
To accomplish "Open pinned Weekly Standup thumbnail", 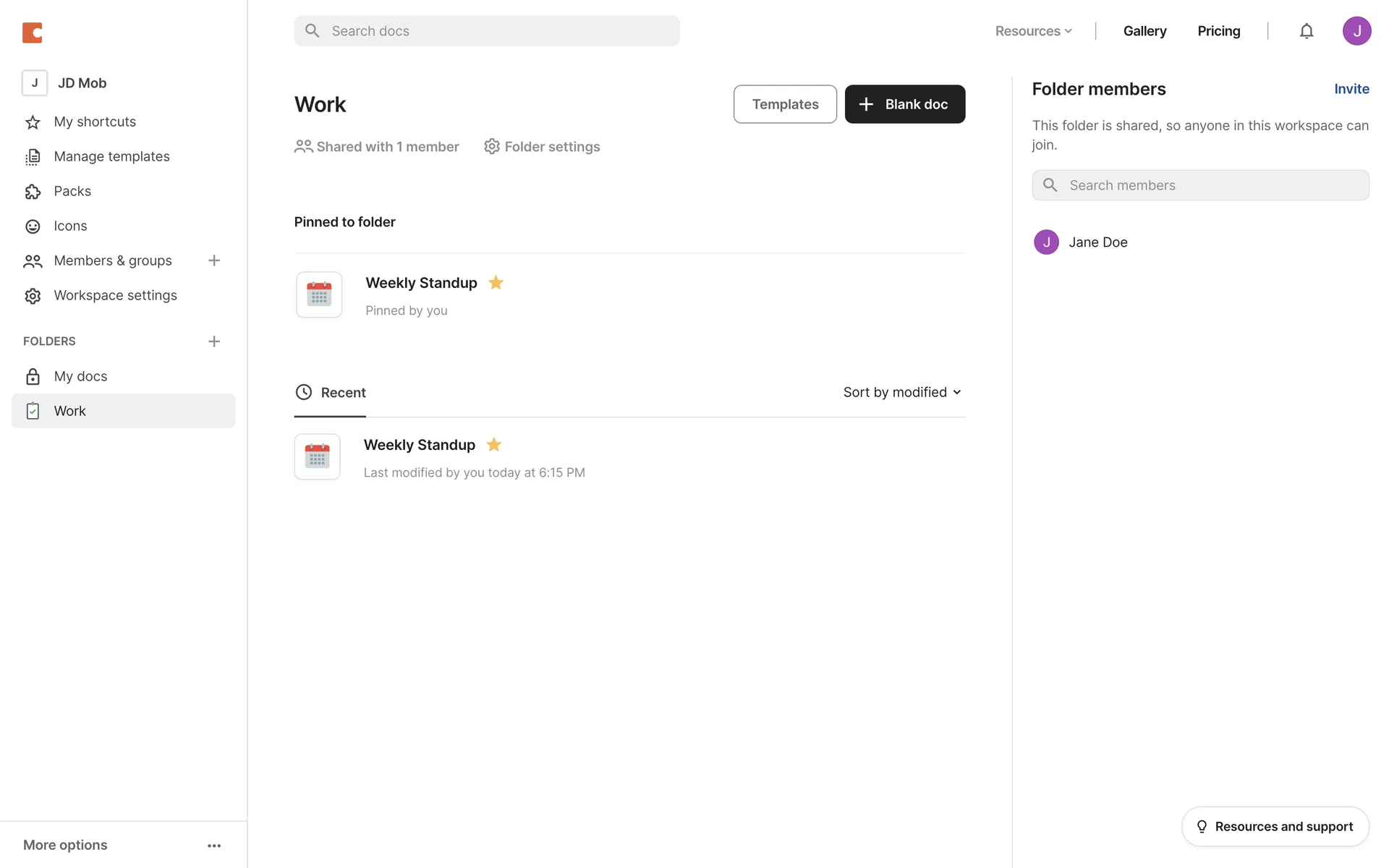I will 319,294.
